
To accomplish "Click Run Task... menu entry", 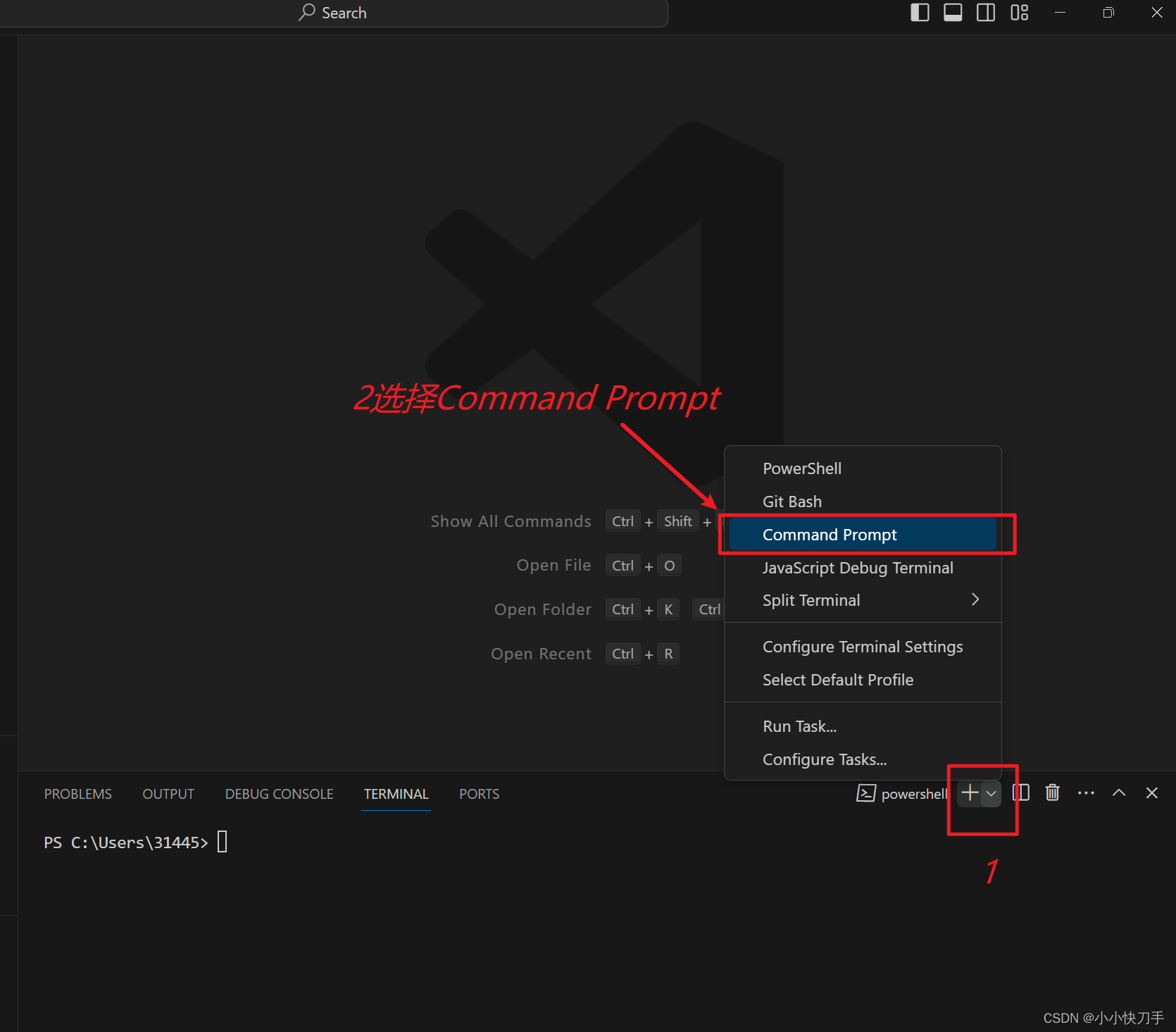I will (x=863, y=726).
